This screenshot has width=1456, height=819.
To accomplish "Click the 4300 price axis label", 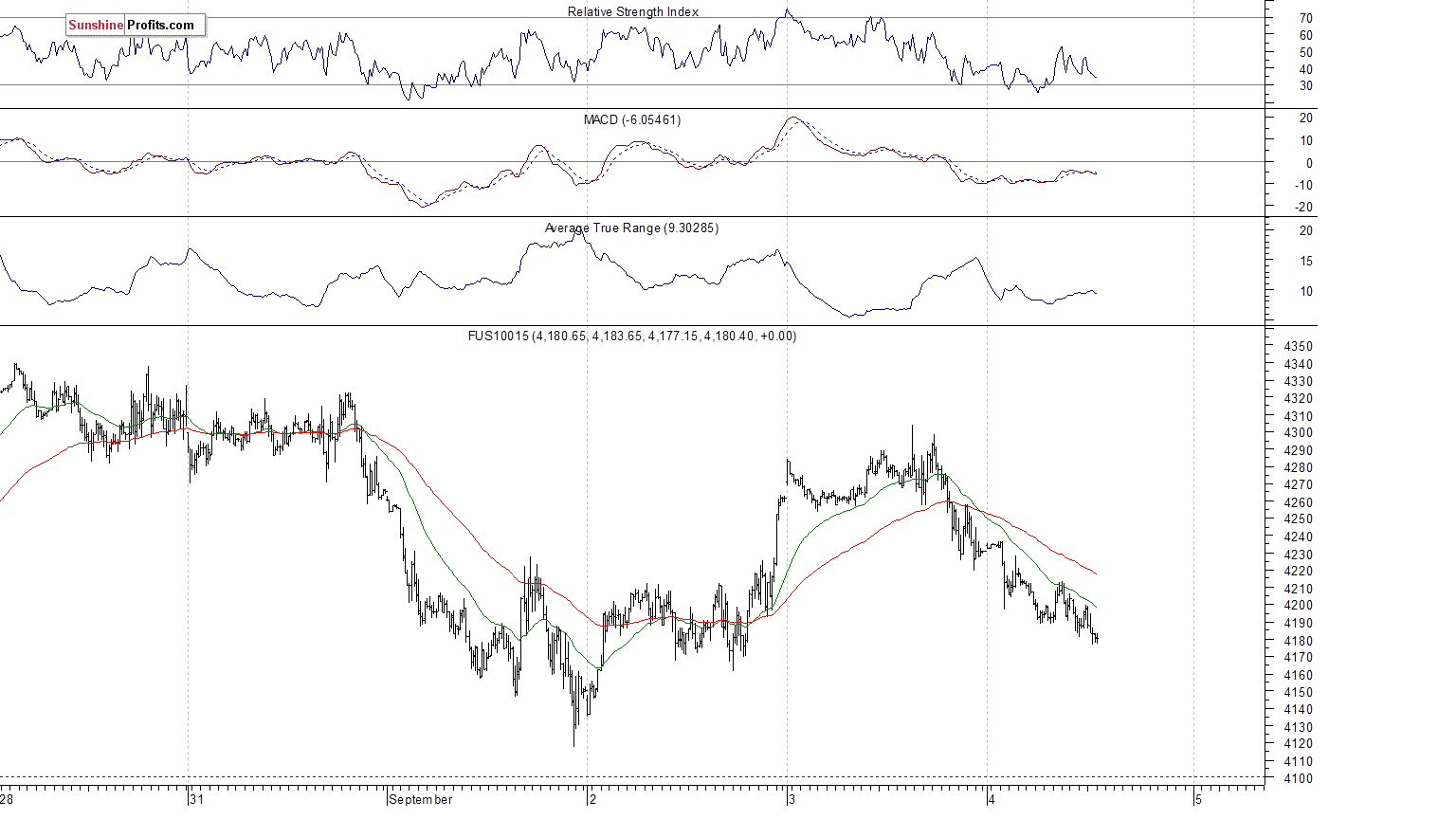I will [1299, 432].
